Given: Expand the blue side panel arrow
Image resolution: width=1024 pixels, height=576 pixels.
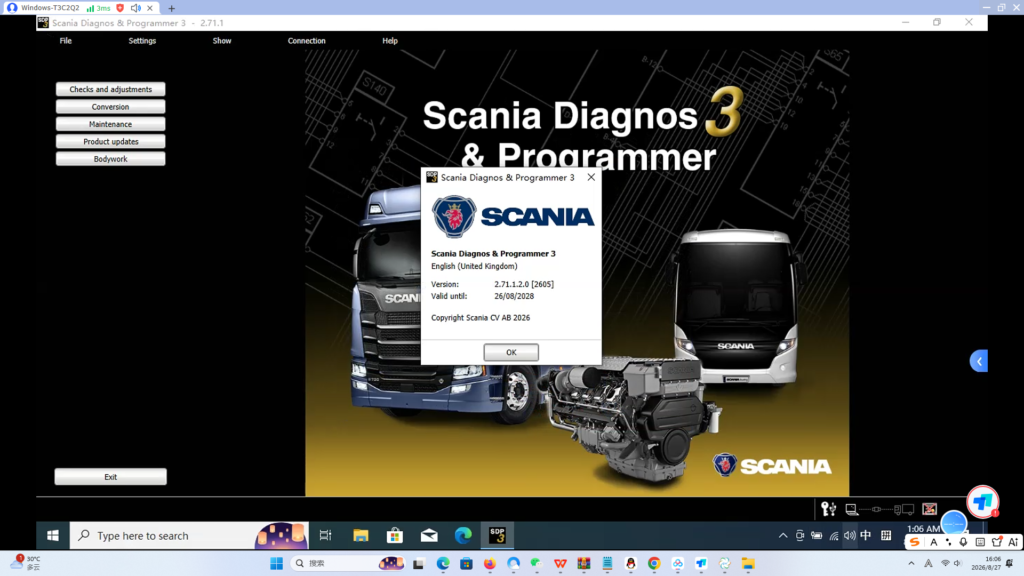Looking at the screenshot, I should tap(979, 361).
